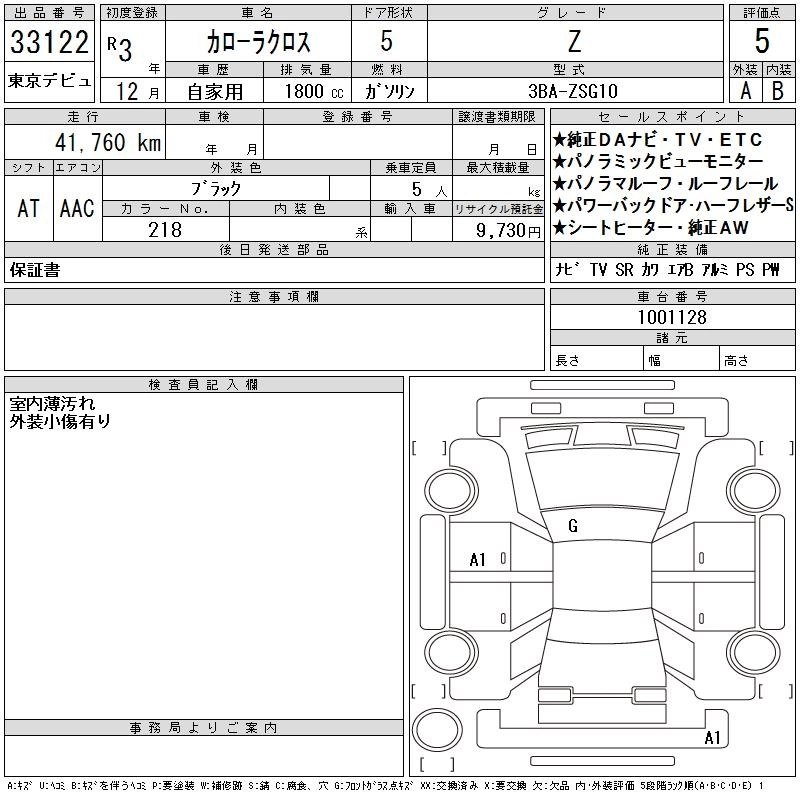Click the damage code legend at bottom
This screenshot has width=800, height=800.
pyautogui.click(x=386, y=786)
